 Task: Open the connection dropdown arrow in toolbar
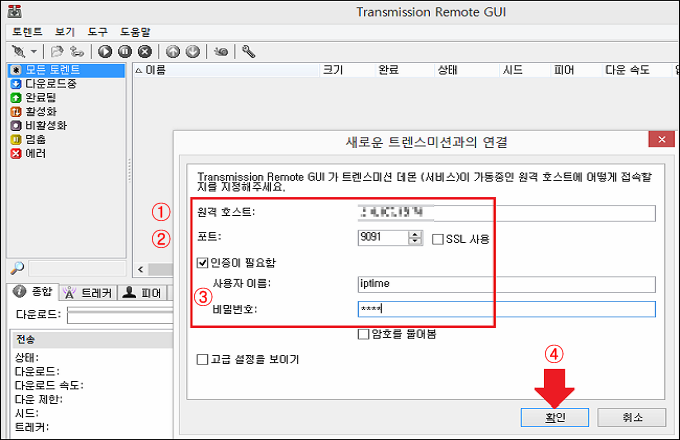[34, 52]
